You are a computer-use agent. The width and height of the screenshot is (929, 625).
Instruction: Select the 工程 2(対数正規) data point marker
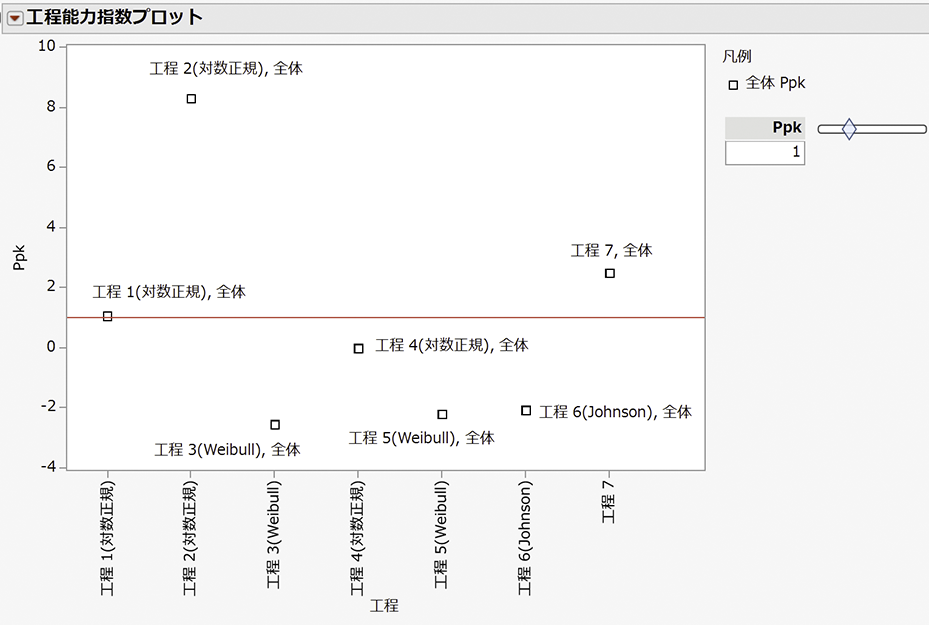pyautogui.click(x=191, y=99)
